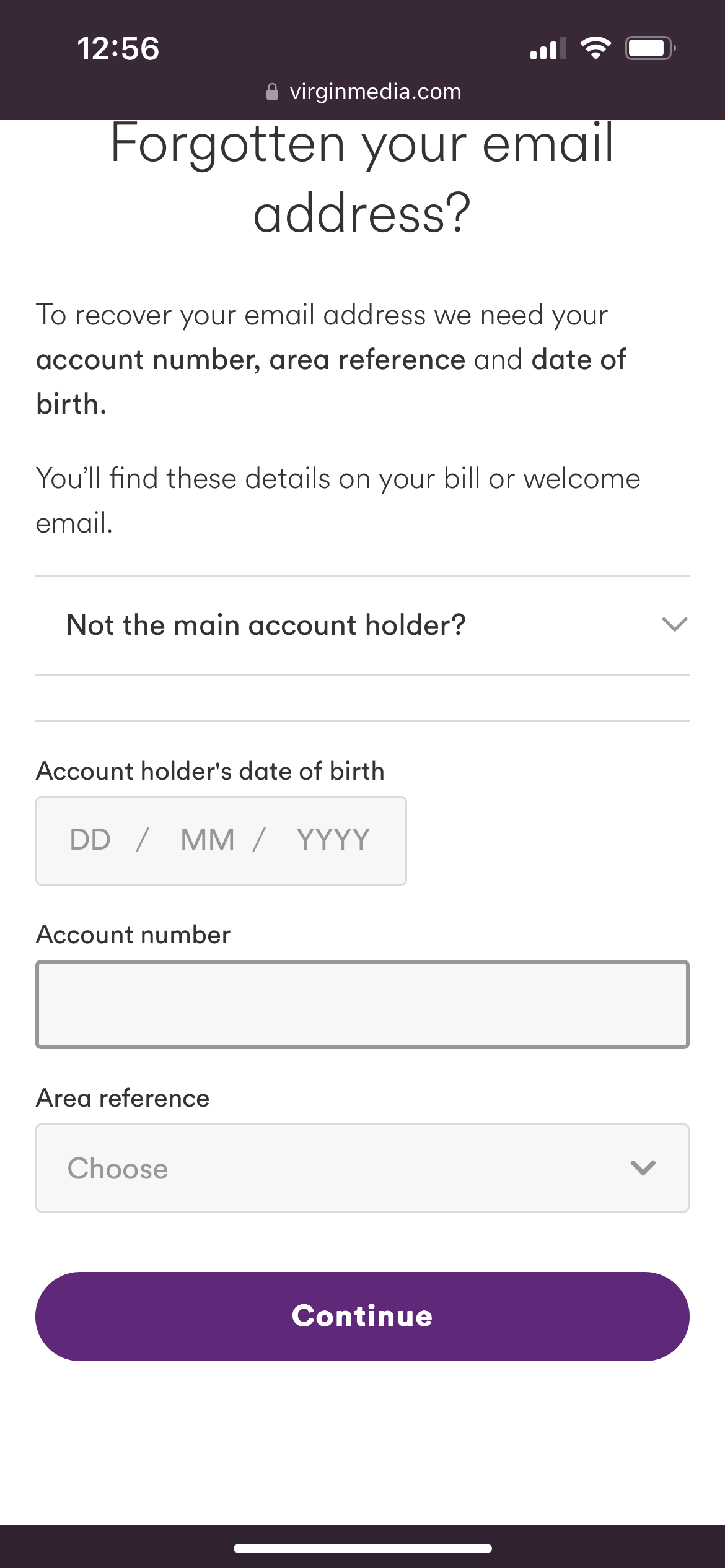Tap the cellular signal bars icon
The width and height of the screenshot is (725, 1568).
[x=548, y=48]
